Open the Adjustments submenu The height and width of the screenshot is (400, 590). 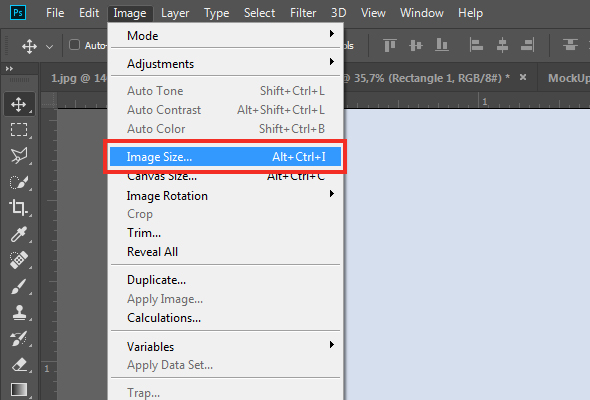click(226, 63)
